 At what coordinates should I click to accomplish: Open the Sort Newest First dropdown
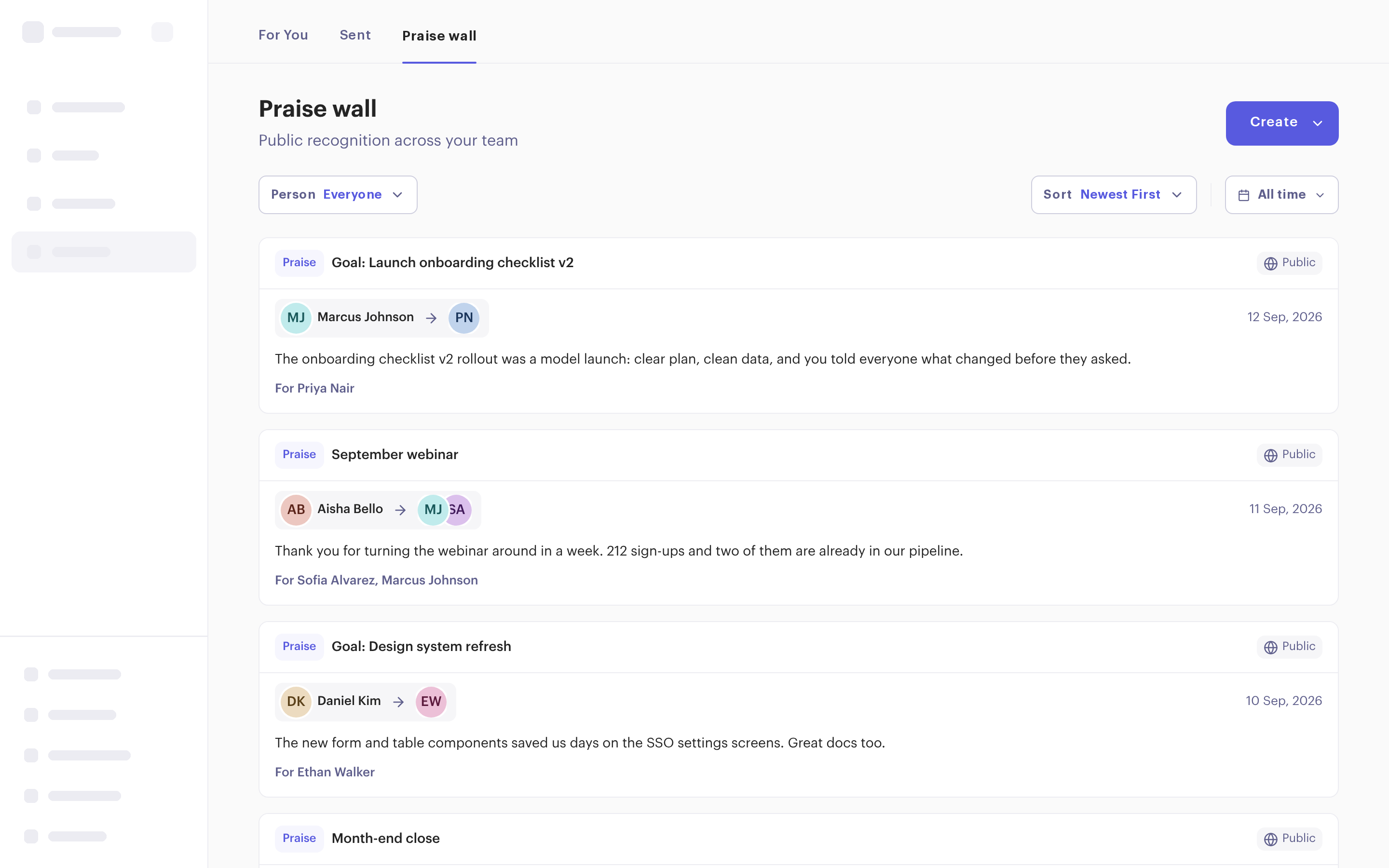point(1114,195)
